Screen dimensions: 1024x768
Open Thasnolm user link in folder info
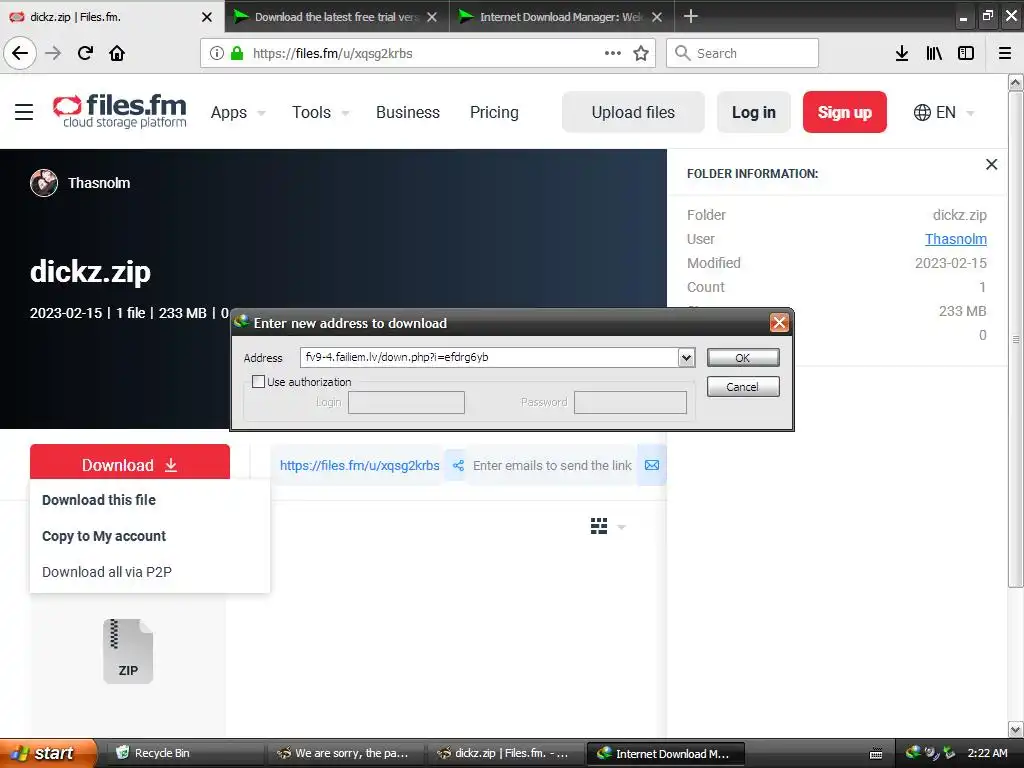tap(955, 239)
